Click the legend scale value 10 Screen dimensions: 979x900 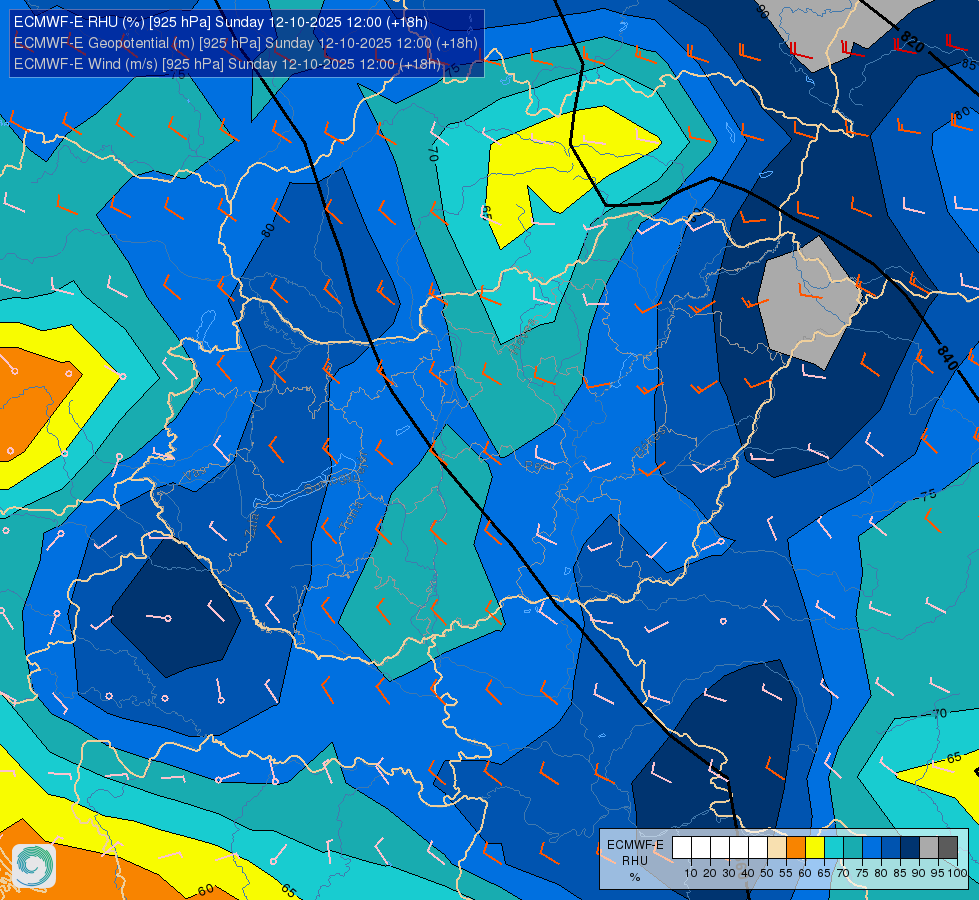(691, 873)
